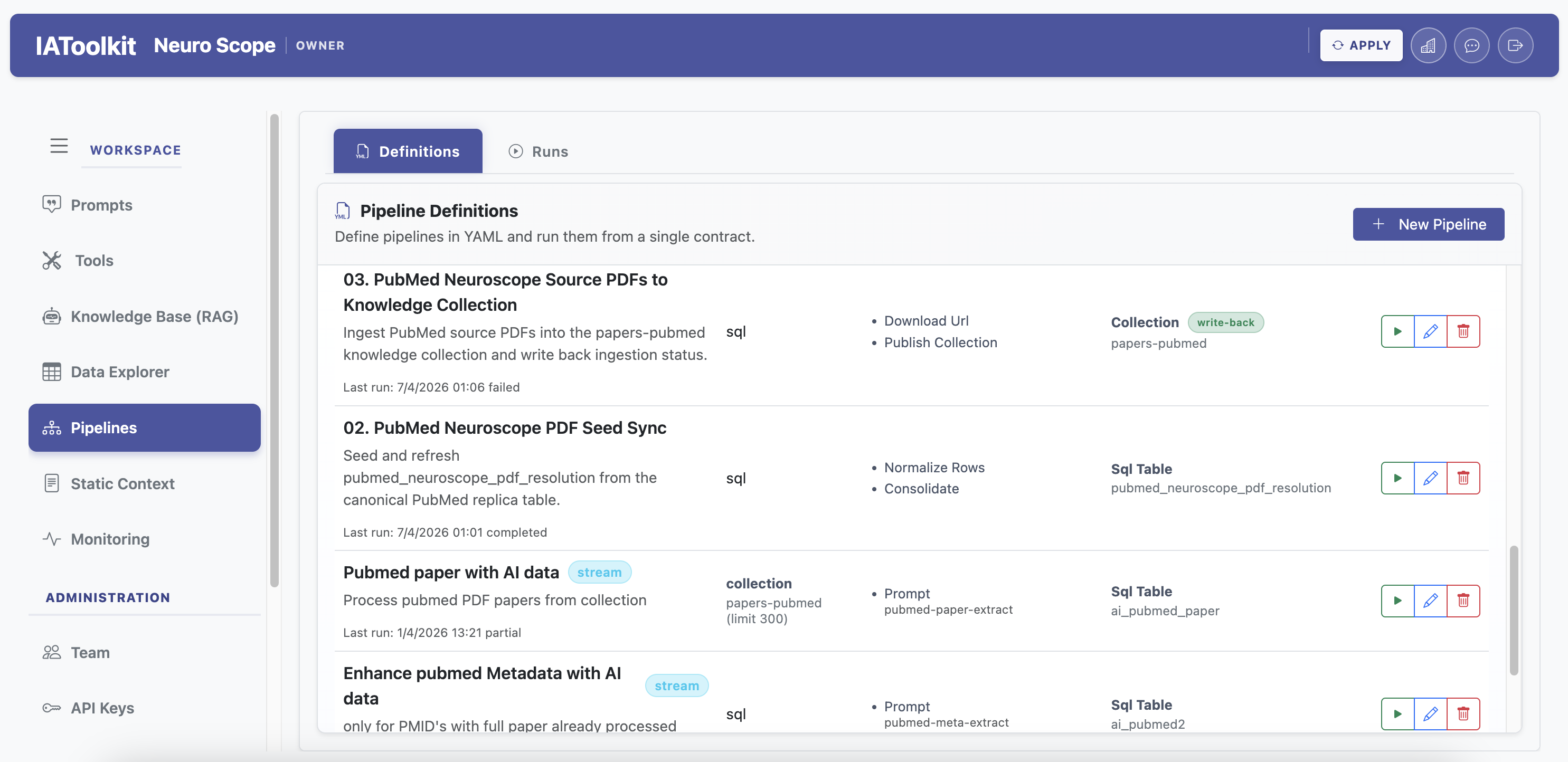This screenshot has height=762, width=1568.
Task: Open the chat bubble icon in header
Action: point(1472,45)
